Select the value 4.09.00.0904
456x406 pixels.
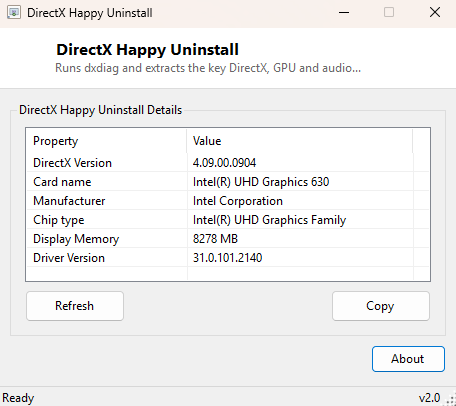tap(224, 163)
